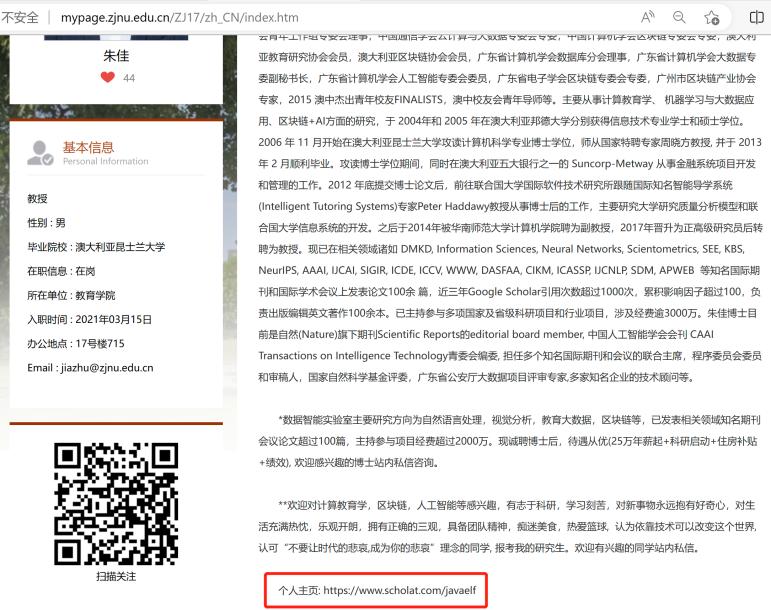Open the scholat.com/javaelf homepage link
This screenshot has height=610, width=771.
click(x=400, y=590)
